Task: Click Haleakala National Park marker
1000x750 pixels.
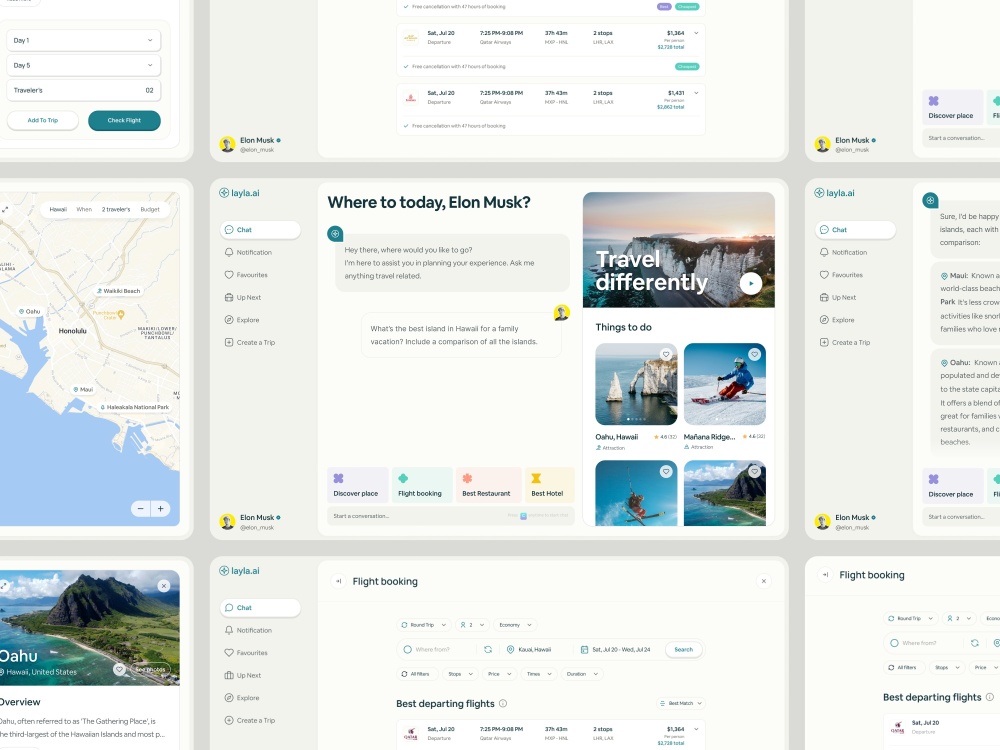Action: [x=135, y=407]
